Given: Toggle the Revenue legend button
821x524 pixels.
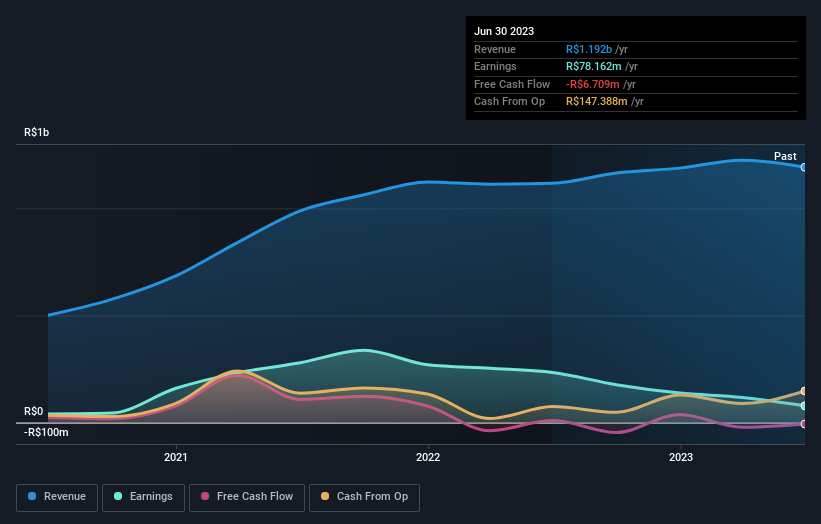Looking at the screenshot, I should (57, 497).
